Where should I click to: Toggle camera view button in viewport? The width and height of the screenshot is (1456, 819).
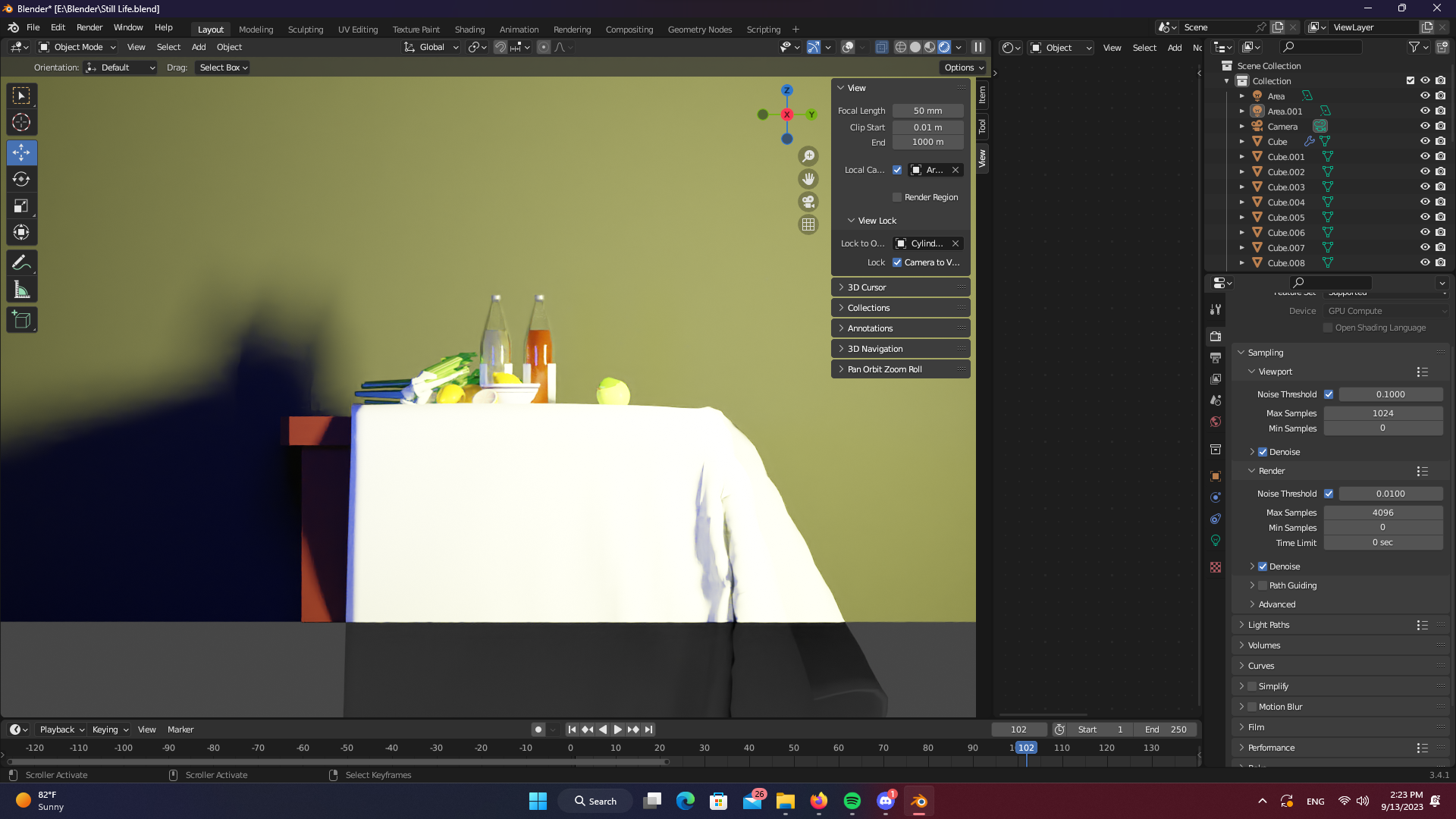pyautogui.click(x=808, y=202)
